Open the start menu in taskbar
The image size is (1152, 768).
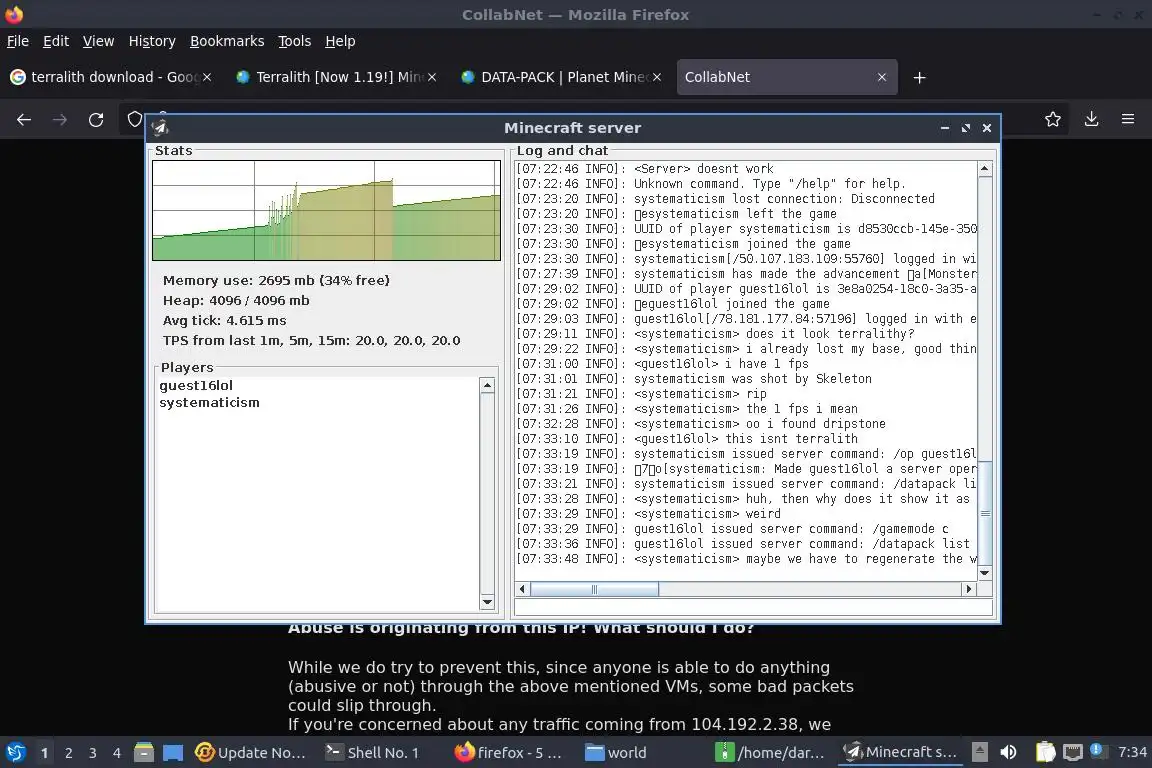coord(16,752)
